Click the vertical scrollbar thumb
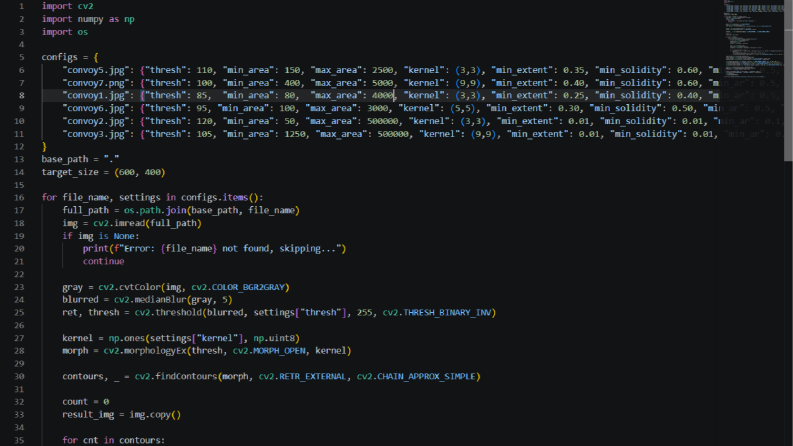793x446 pixels. (x=788, y=81)
